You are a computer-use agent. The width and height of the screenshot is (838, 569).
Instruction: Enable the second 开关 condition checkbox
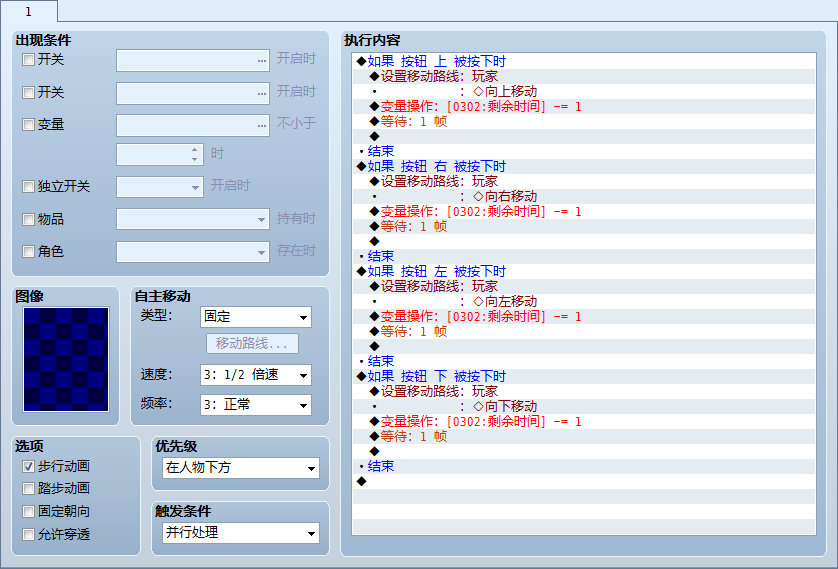point(28,92)
